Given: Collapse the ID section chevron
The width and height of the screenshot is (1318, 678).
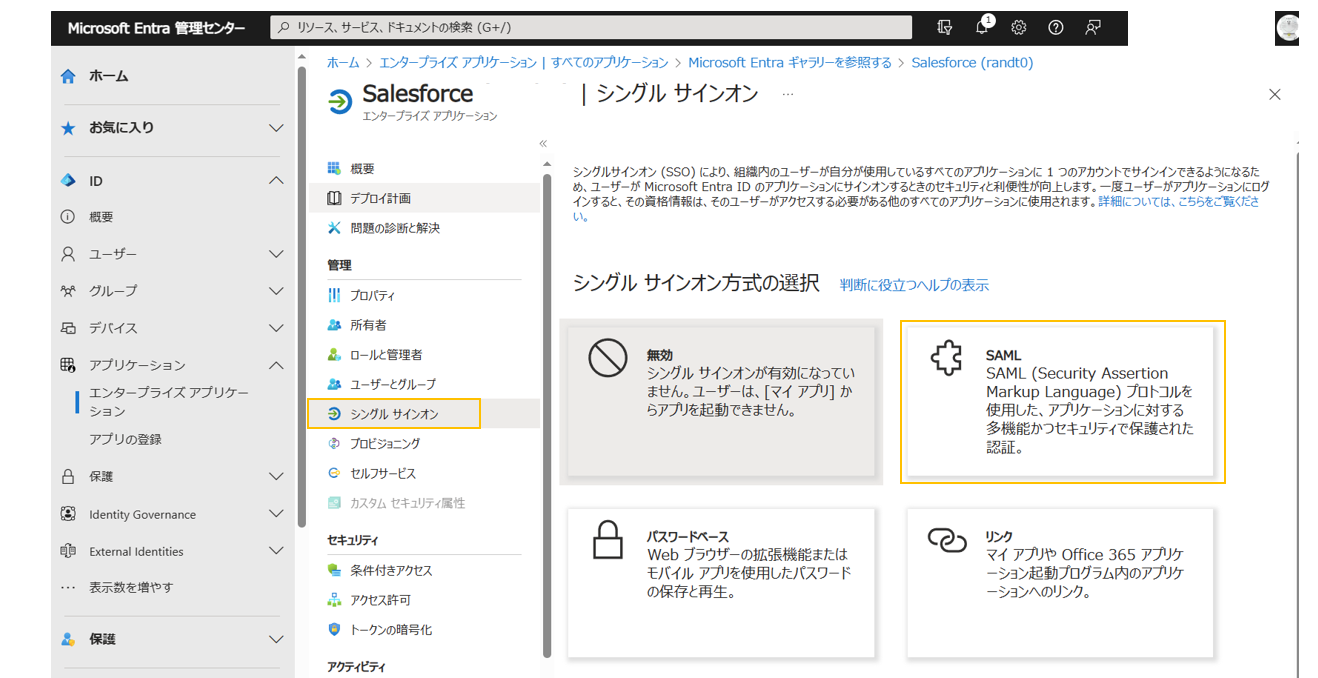Looking at the screenshot, I should tap(277, 181).
